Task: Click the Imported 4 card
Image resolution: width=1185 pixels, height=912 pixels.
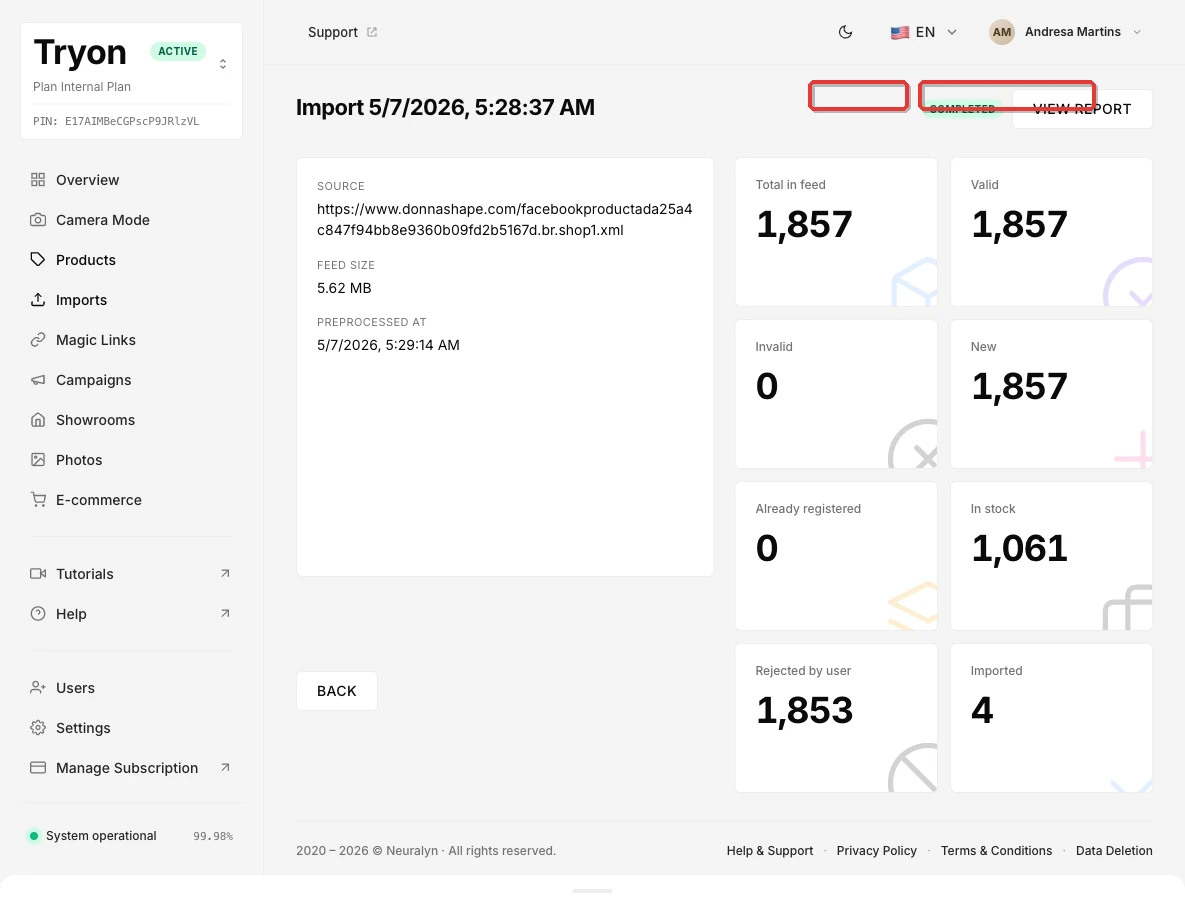Action: point(1051,718)
